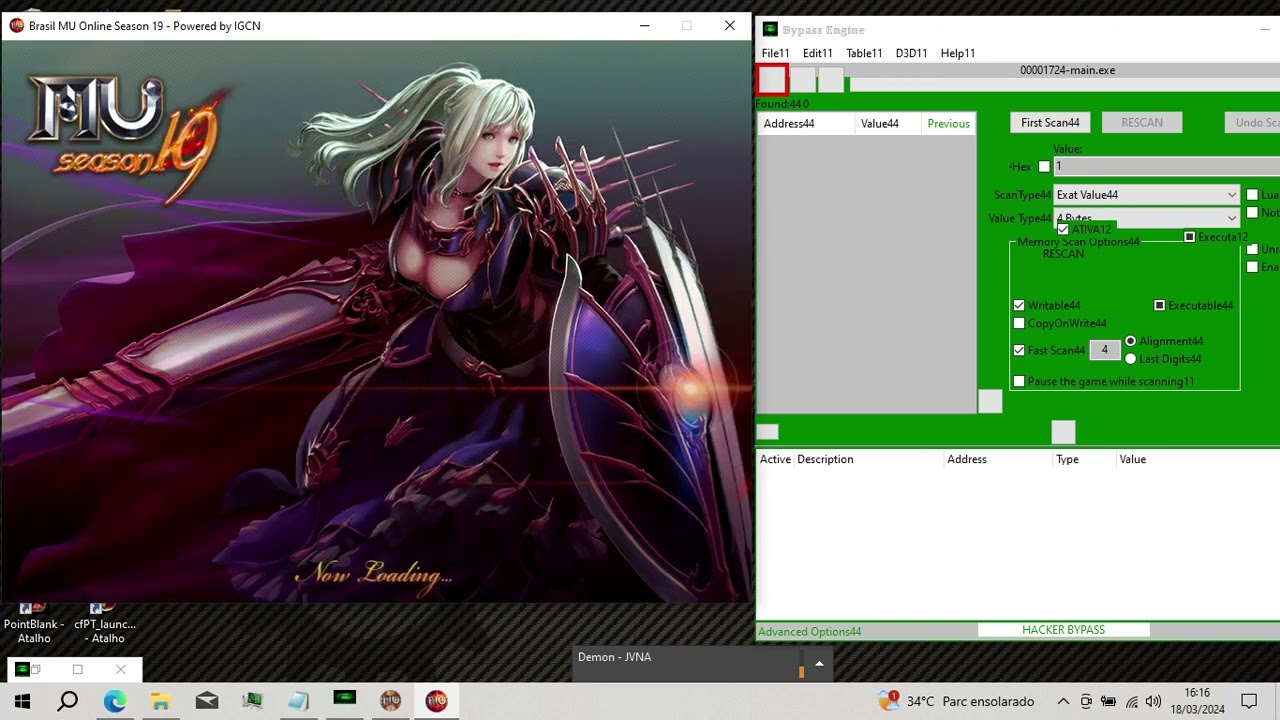
Task: Open the Windows Start menu
Action: click(22, 701)
